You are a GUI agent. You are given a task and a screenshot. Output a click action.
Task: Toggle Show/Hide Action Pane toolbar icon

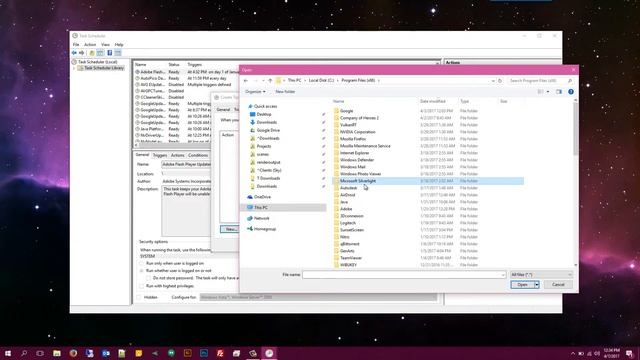(x=118, y=53)
